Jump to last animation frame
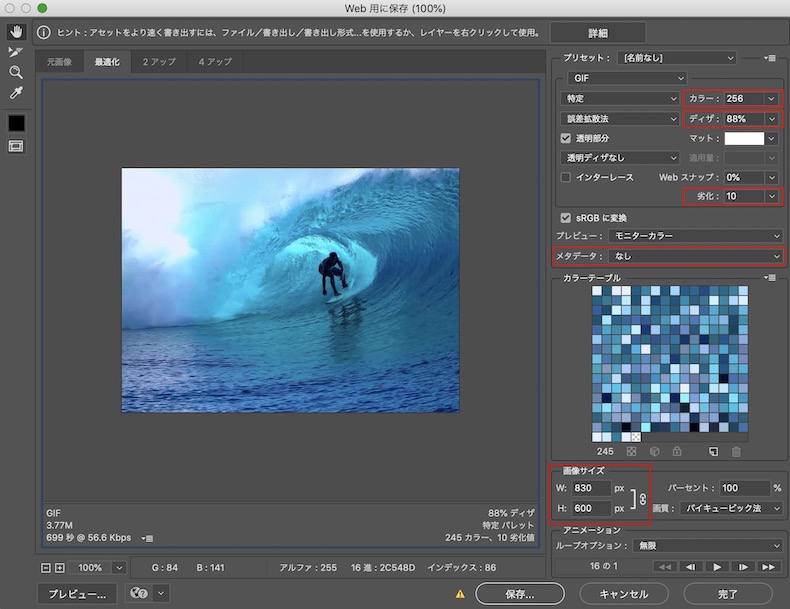Image resolution: width=790 pixels, height=609 pixels. 769,567
